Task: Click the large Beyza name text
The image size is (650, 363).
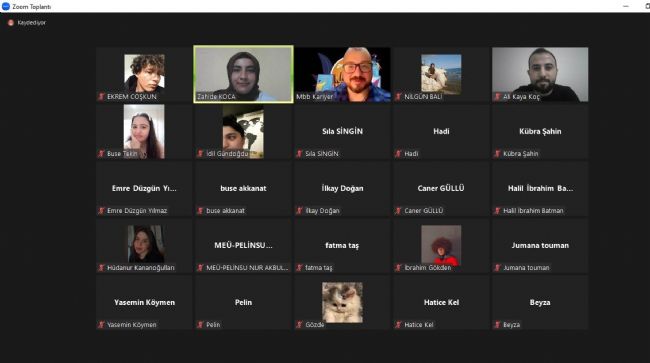Action: coord(540,302)
